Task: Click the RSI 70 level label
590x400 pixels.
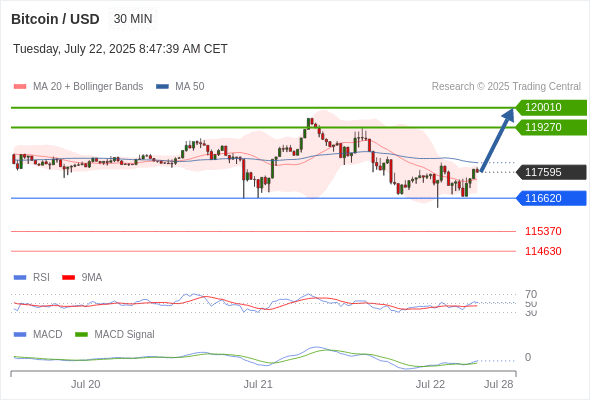Action: click(x=531, y=294)
